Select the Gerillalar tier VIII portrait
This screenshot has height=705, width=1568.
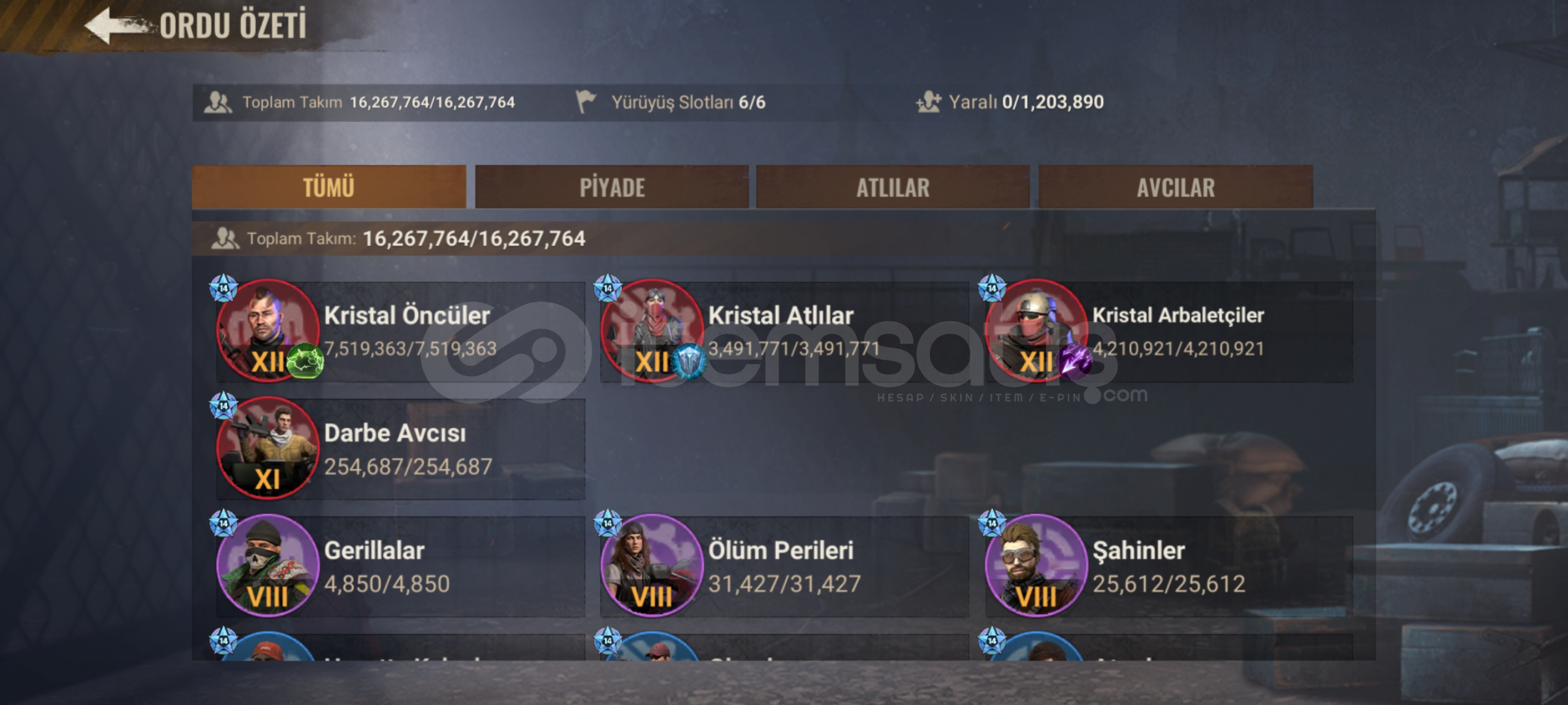(268, 565)
